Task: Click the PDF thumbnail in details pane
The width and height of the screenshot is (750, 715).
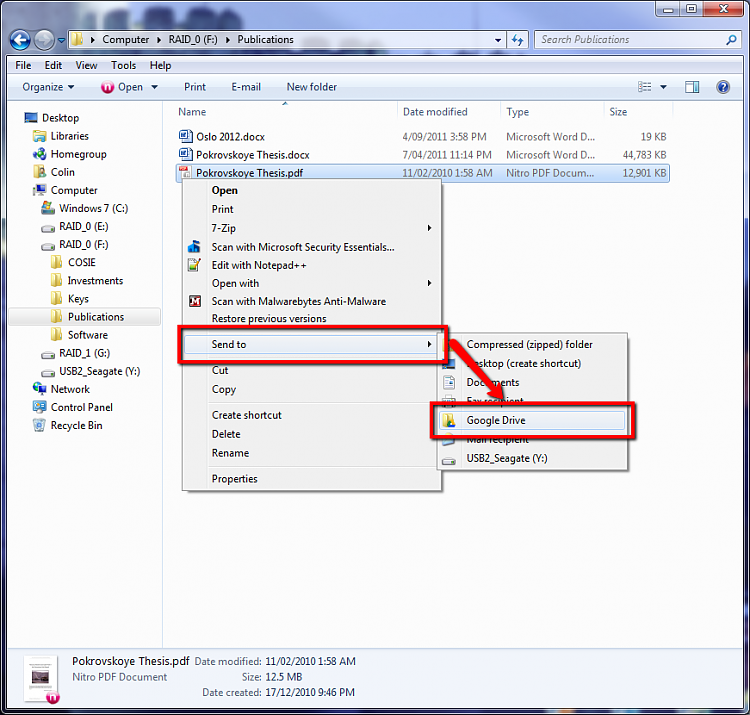Action: [x=41, y=679]
